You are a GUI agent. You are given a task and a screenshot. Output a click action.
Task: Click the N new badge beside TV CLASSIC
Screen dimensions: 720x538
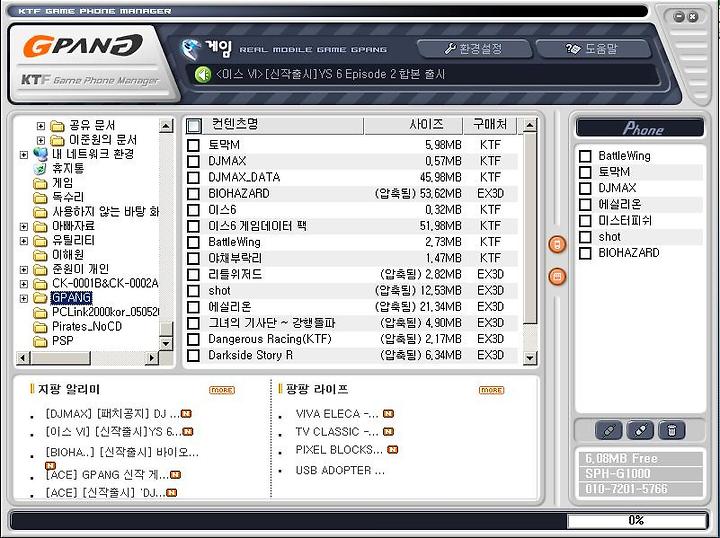[388, 432]
